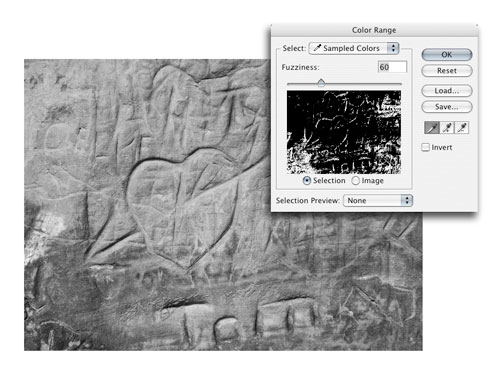The height and width of the screenshot is (380, 500).
Task: Open the Selection Preview dropdown
Action: coord(378,201)
